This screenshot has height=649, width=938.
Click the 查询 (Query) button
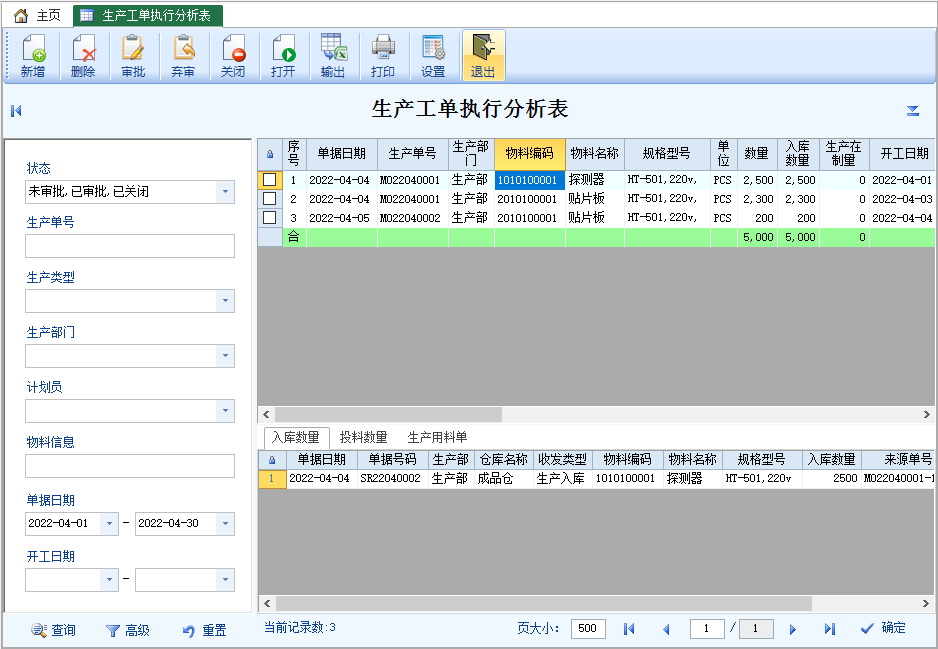(53, 630)
